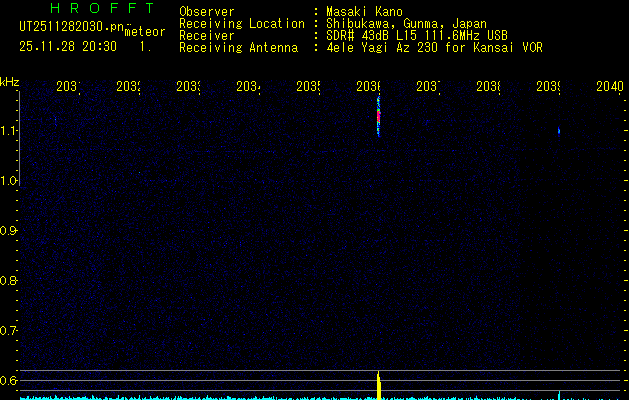Click the 0.6 kHz frequency tick label
This screenshot has width=629, height=400.
[x=9, y=380]
